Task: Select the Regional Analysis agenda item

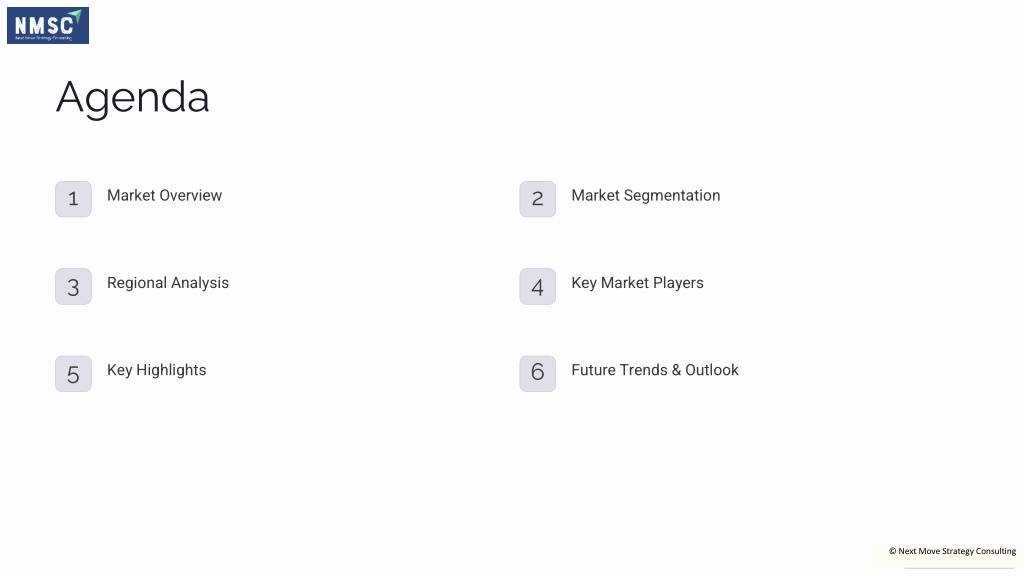Action: click(x=168, y=283)
